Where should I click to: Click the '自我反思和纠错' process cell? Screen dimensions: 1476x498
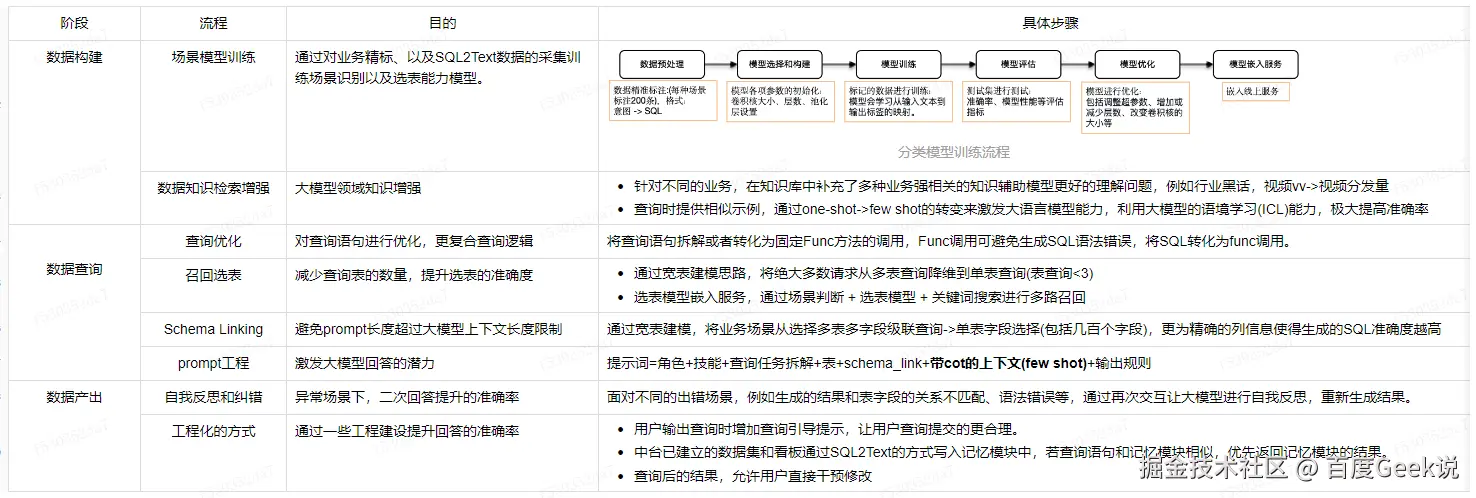pyautogui.click(x=213, y=397)
